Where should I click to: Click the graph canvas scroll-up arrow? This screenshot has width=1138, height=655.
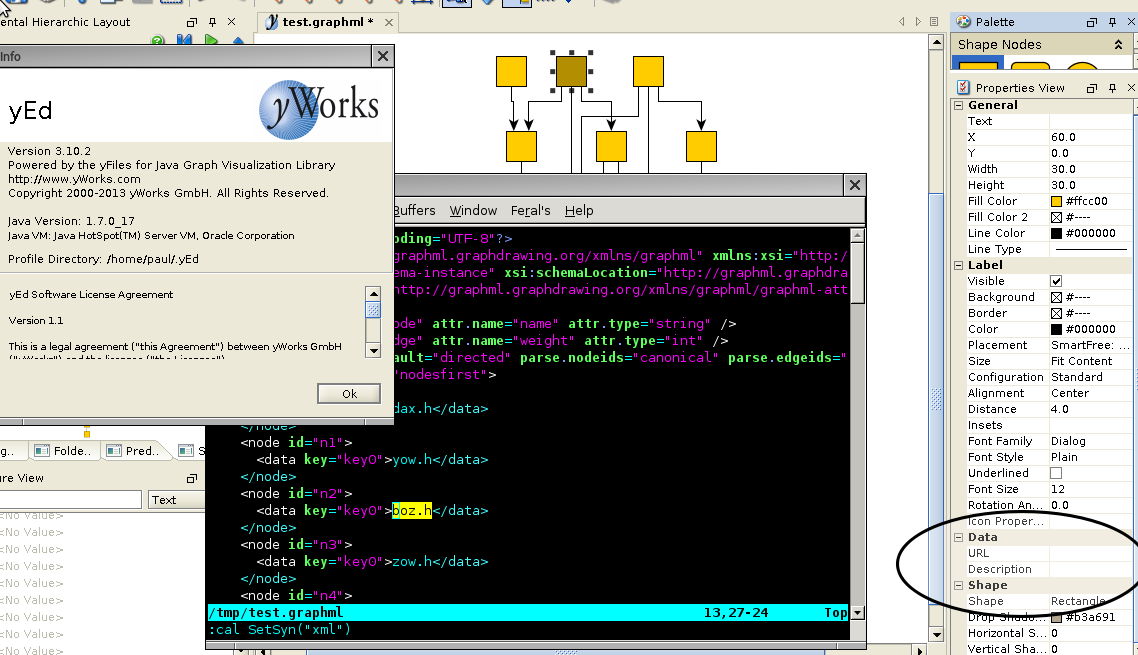pos(936,42)
